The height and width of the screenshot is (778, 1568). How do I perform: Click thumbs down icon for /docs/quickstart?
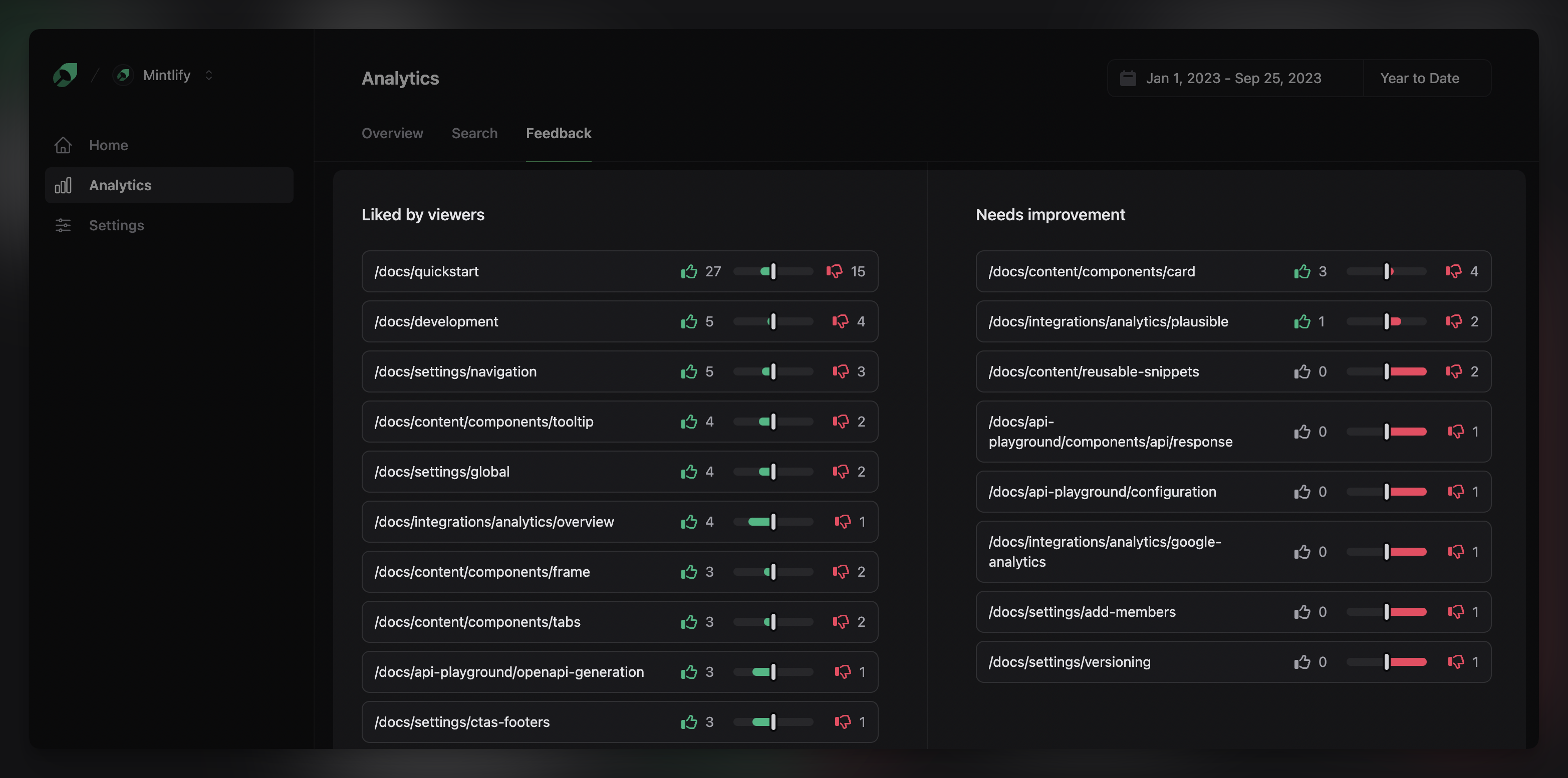pyautogui.click(x=834, y=271)
